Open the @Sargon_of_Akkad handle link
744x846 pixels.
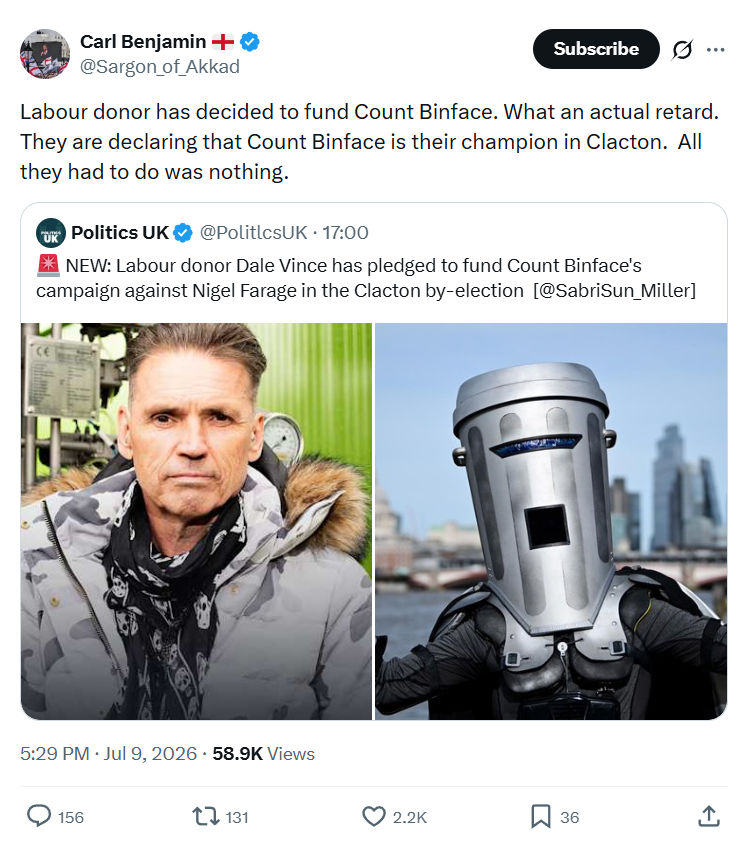[x=160, y=67]
